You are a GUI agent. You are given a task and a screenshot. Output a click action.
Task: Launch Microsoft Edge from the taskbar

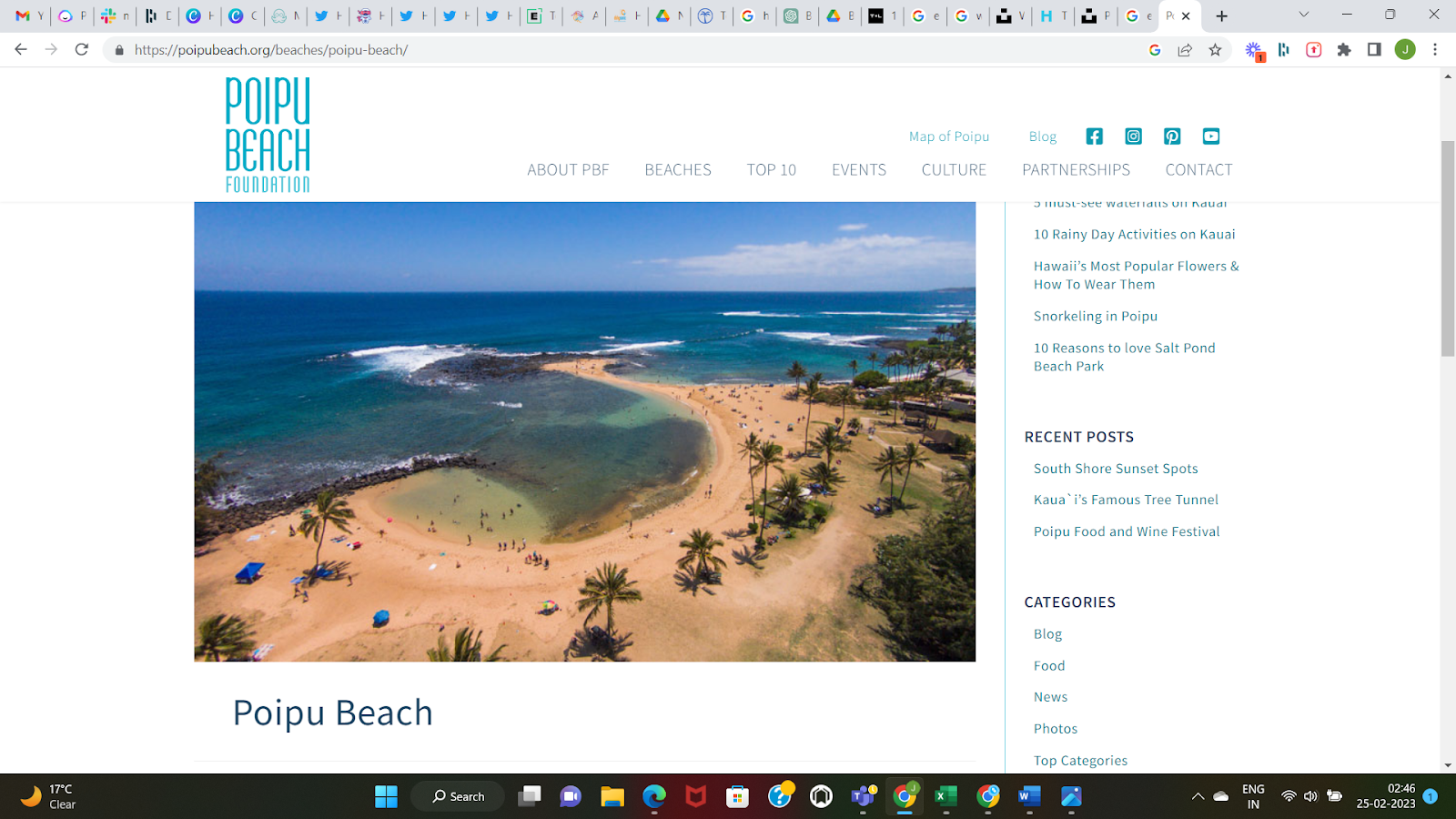pos(654,797)
